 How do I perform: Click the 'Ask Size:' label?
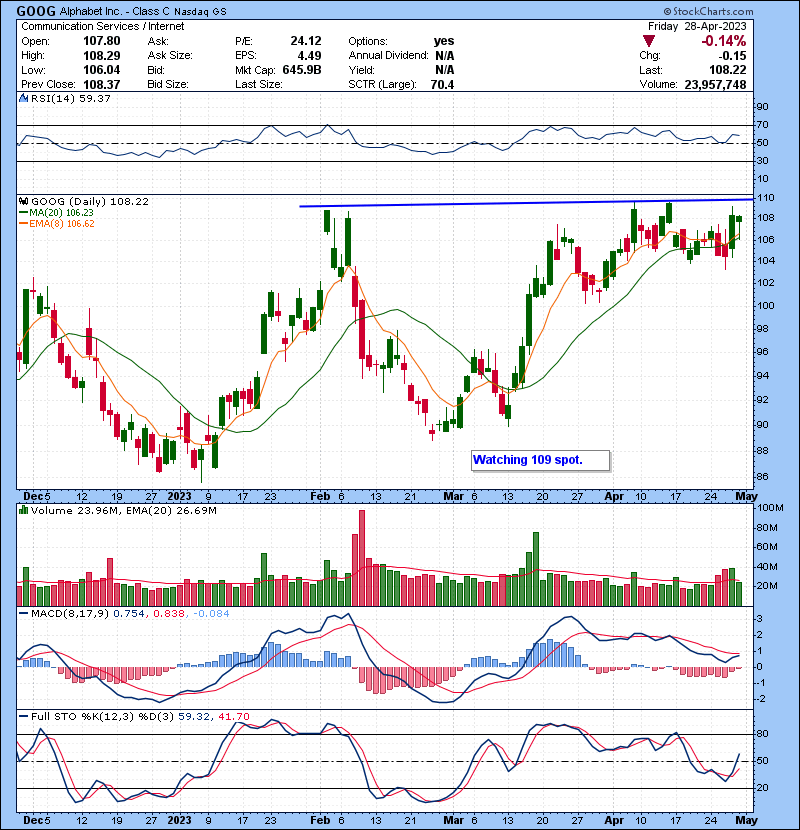point(170,56)
